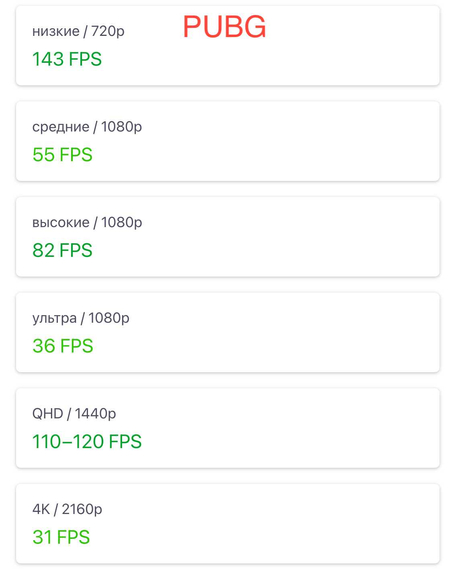
Task: Open the 4K / 2160p card
Action: [228, 524]
